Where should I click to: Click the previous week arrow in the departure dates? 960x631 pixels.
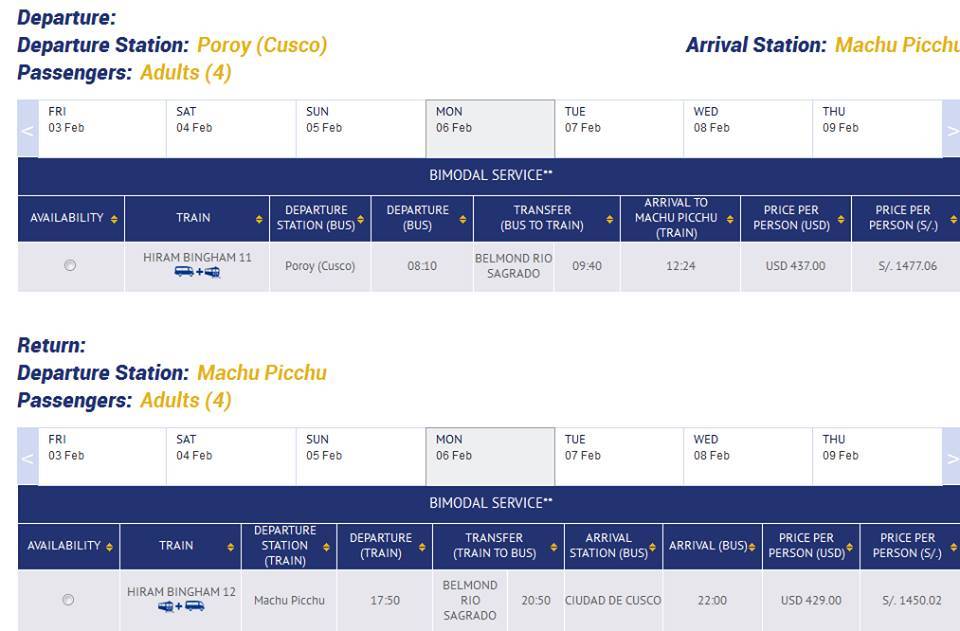tap(28, 129)
